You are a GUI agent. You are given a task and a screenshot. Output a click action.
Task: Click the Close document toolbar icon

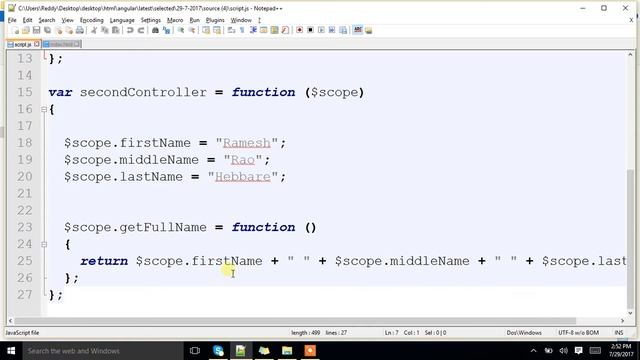click(x=58, y=30)
